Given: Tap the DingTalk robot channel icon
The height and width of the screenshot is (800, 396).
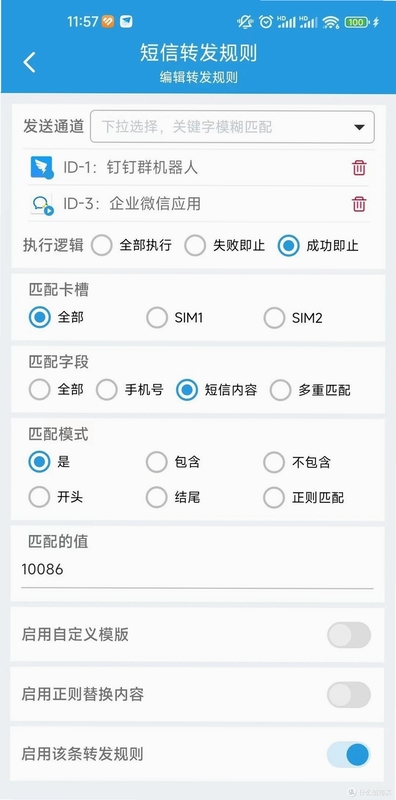Looking at the screenshot, I should (x=42, y=168).
